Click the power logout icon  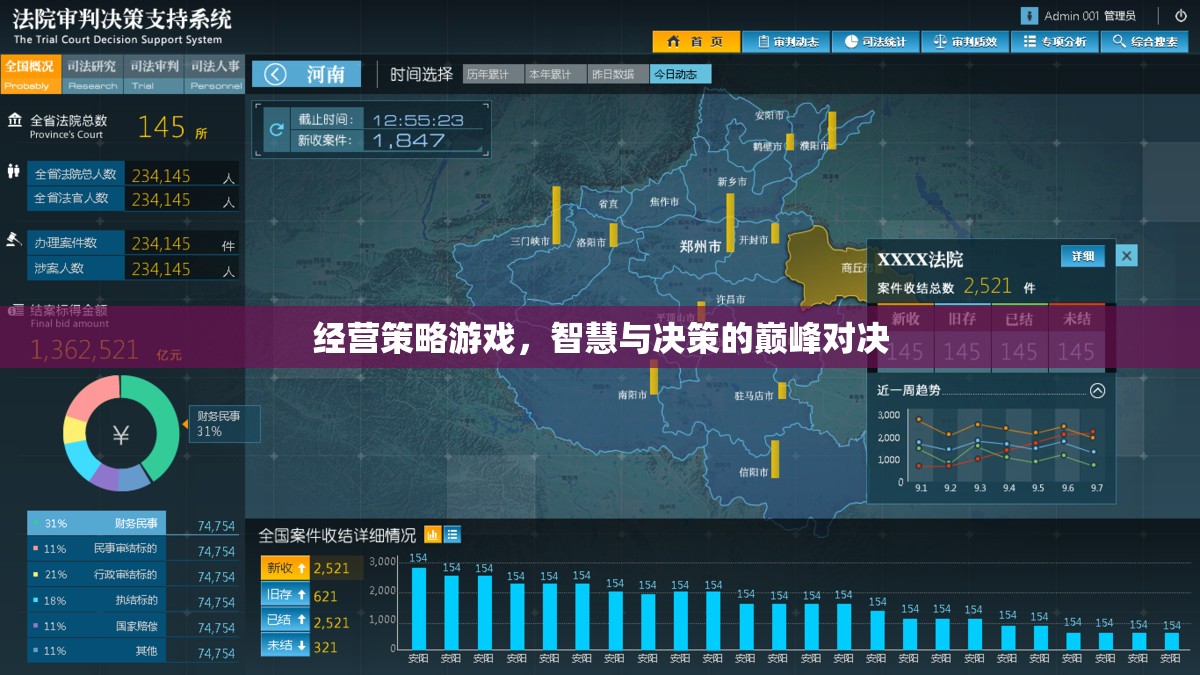tap(1180, 15)
